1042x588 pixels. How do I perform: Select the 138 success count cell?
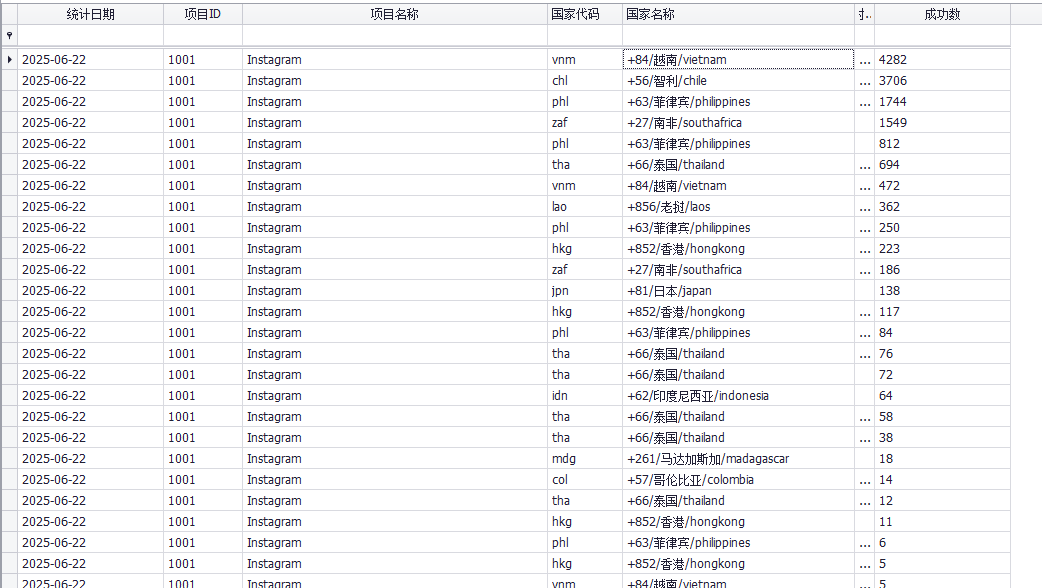point(942,290)
